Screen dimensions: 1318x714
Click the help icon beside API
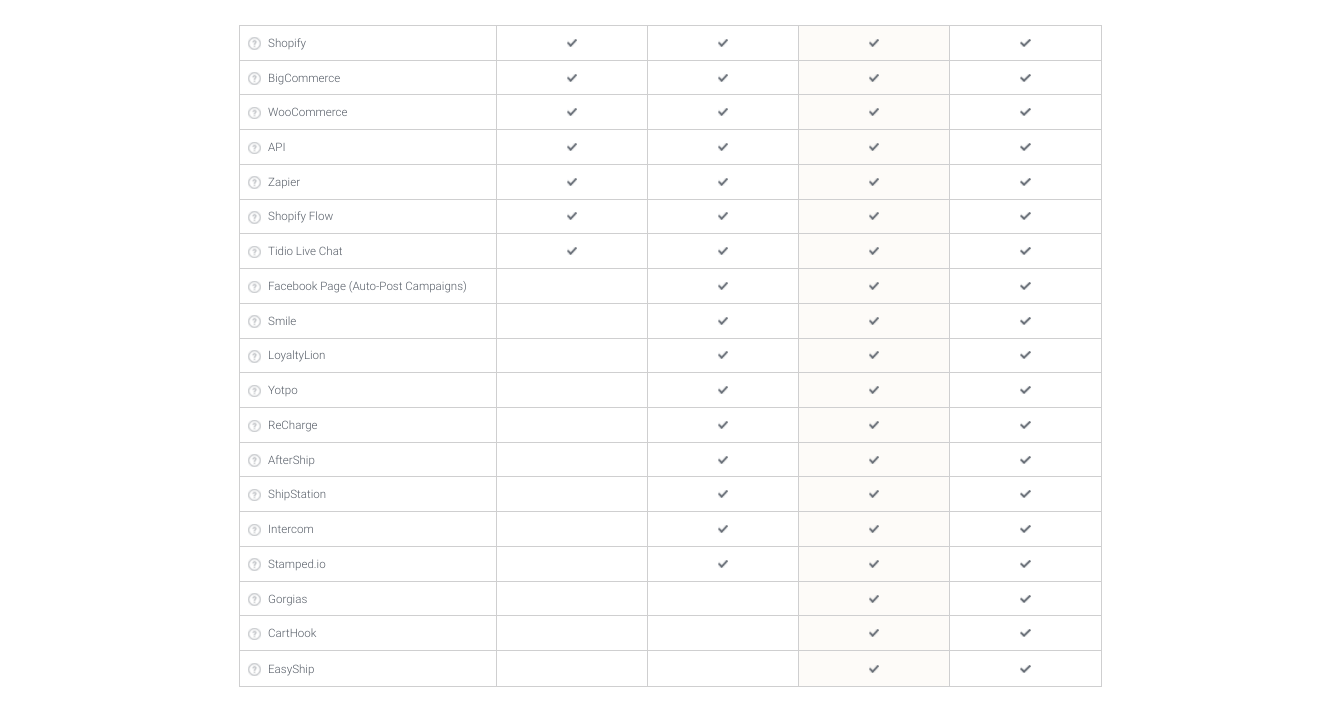point(254,148)
